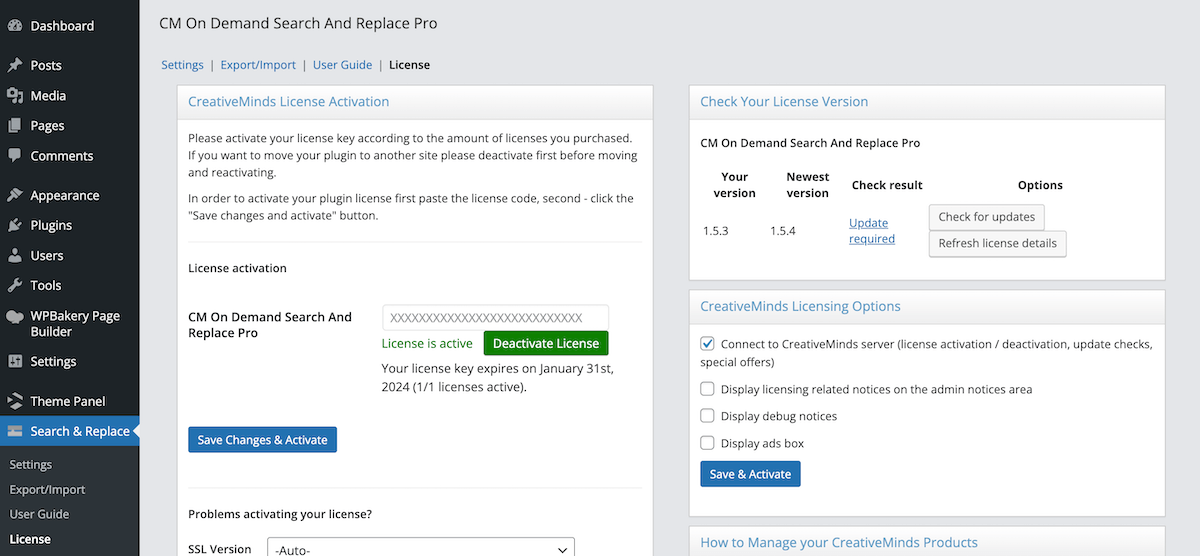Switch to the Settings tab link at top
Image resolution: width=1200 pixels, height=556 pixels.
point(183,65)
